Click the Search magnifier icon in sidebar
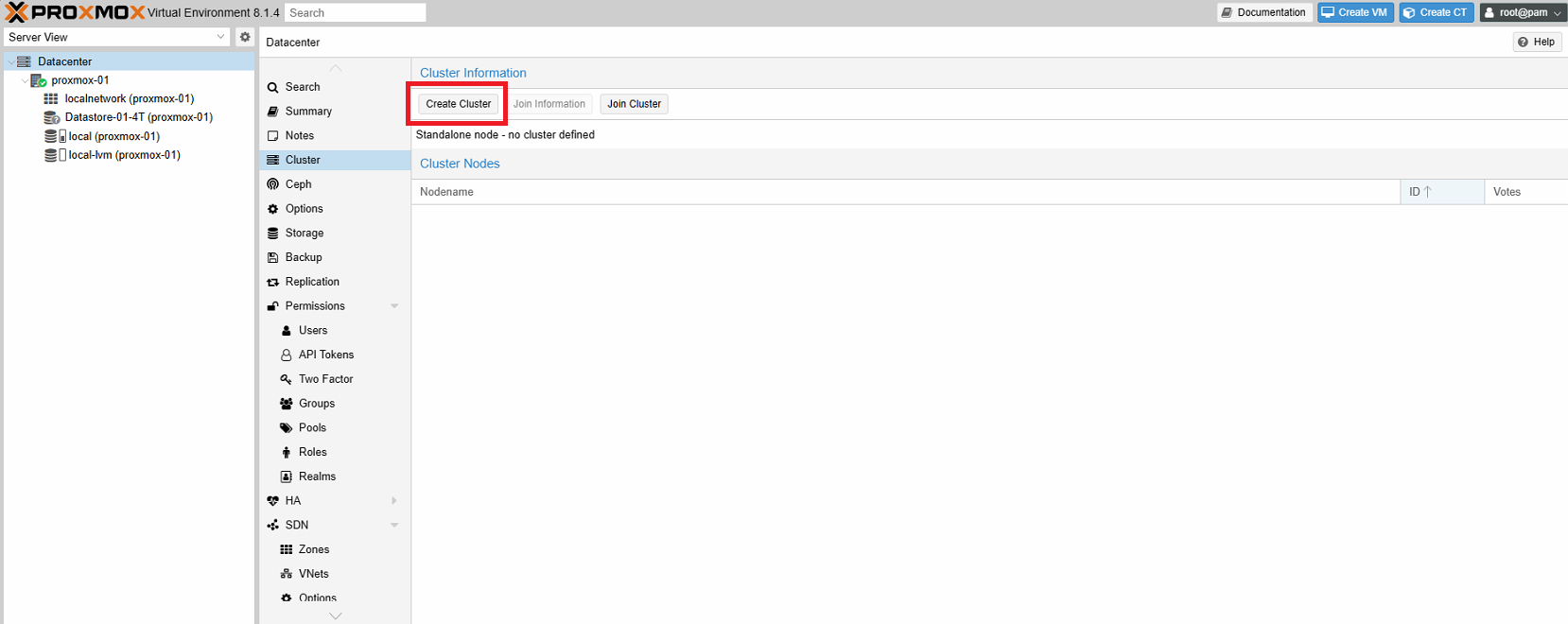 coord(273,87)
